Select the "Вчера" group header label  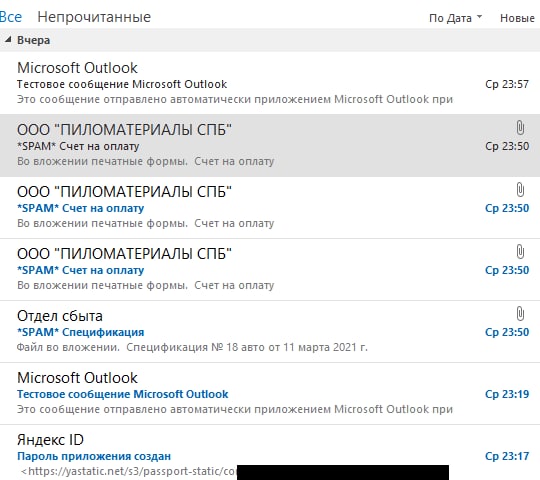coord(33,40)
